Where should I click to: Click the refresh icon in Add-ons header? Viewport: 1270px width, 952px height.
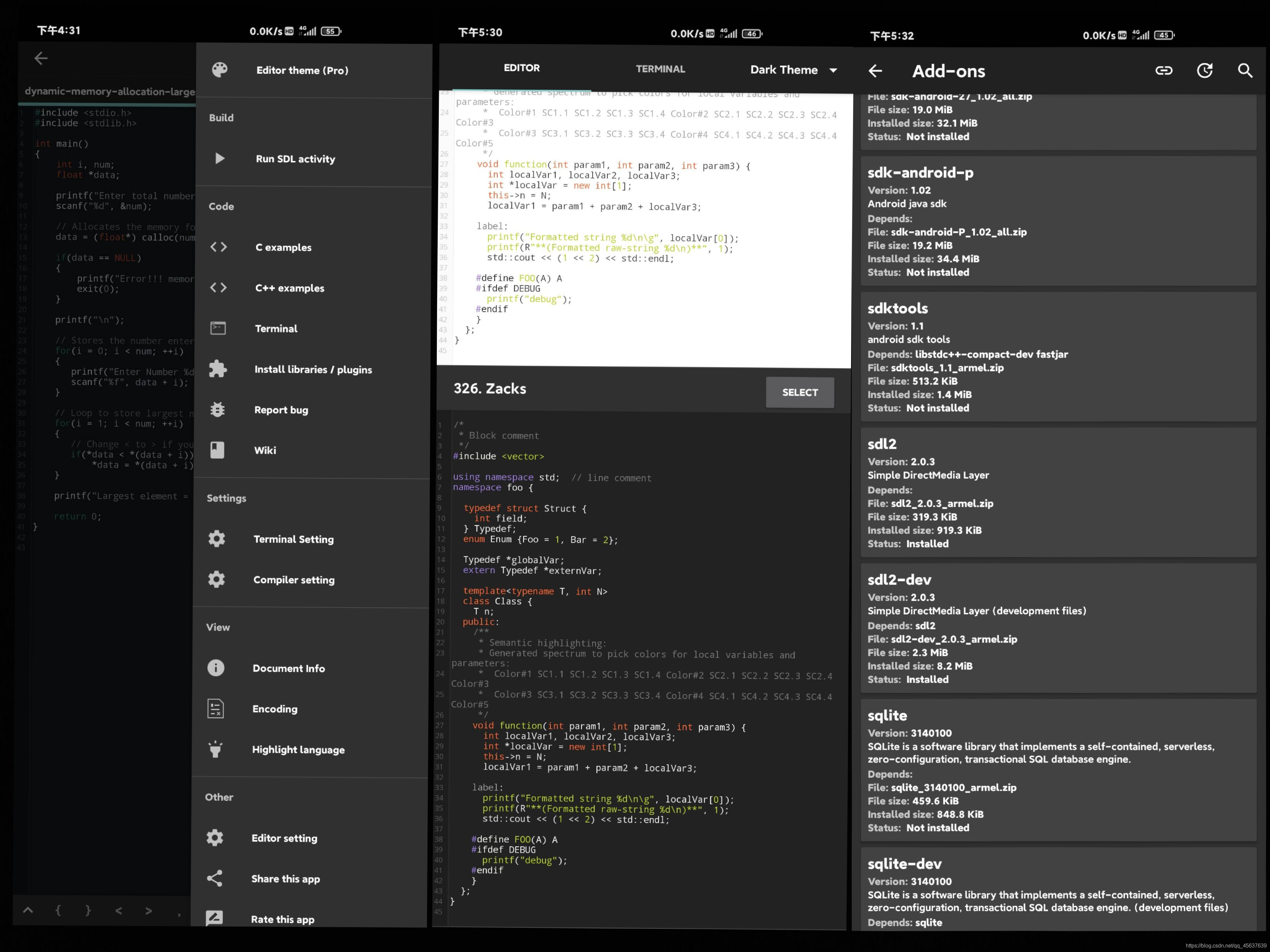click(x=1204, y=71)
